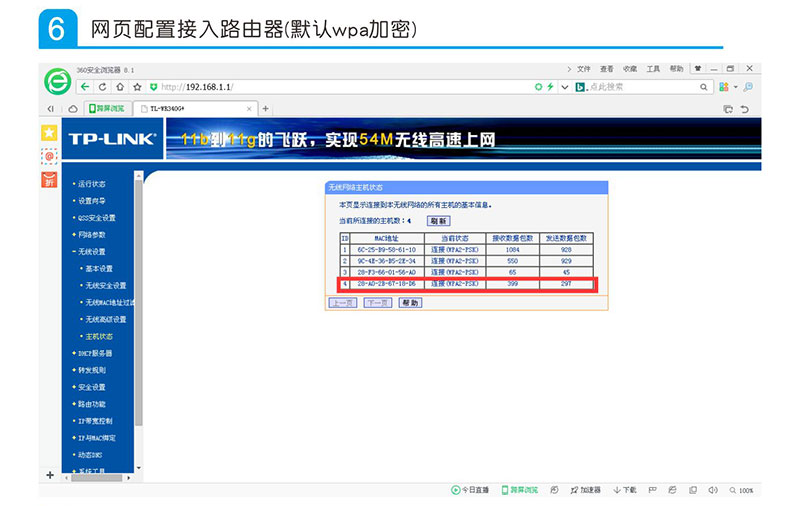The image size is (800, 506).
Task: Close the TL-WR340G+ tab
Action: (249, 109)
